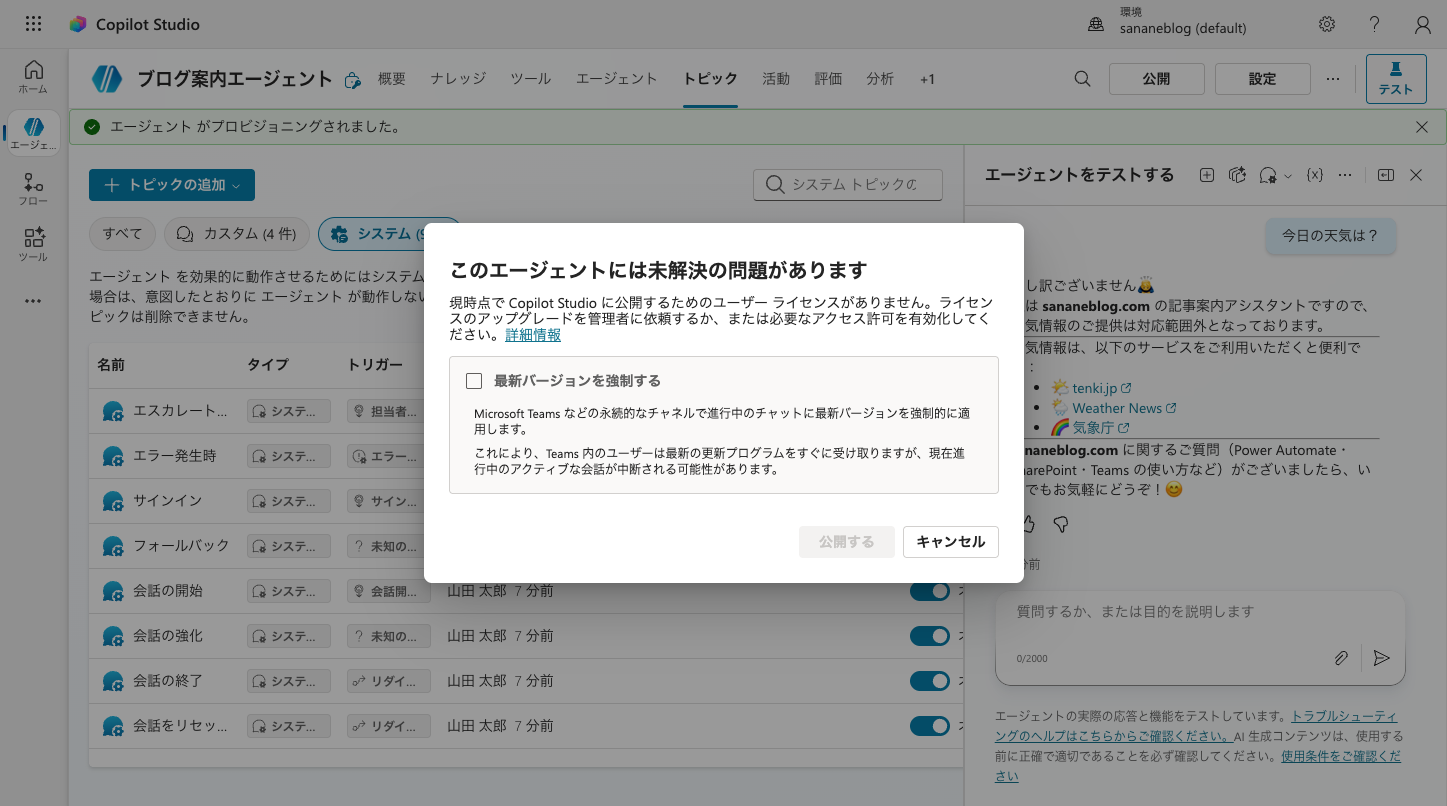Open the sidebar more options ellipsis

click(33, 301)
